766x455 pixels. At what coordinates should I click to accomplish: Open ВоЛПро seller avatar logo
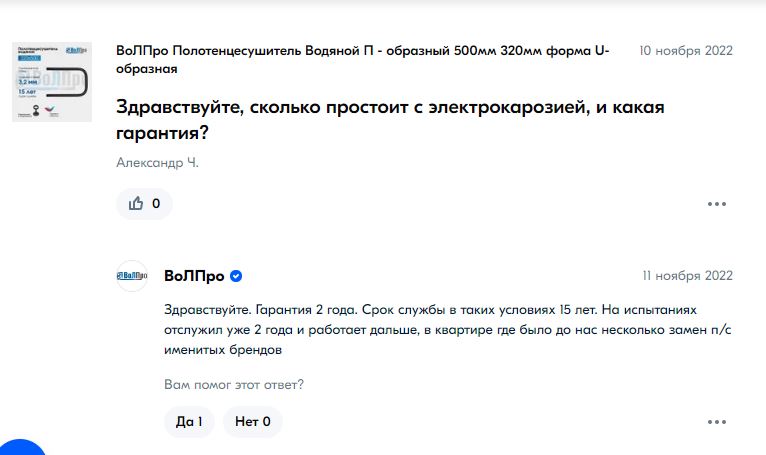[x=132, y=276]
